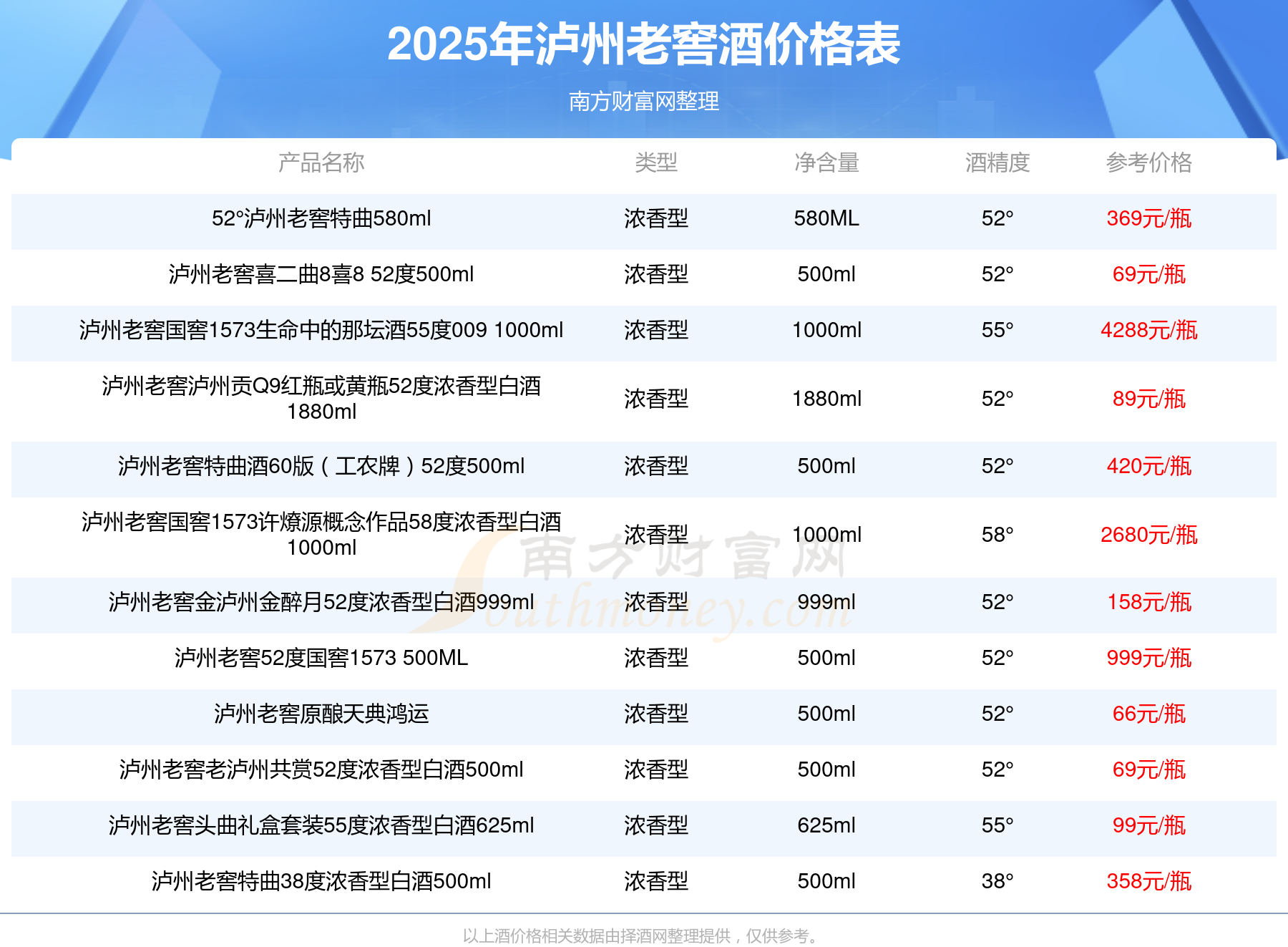This screenshot has width=1288, height=947.
Task: Click product name "52°泸州老窖特曲580ml"
Action: [321, 218]
